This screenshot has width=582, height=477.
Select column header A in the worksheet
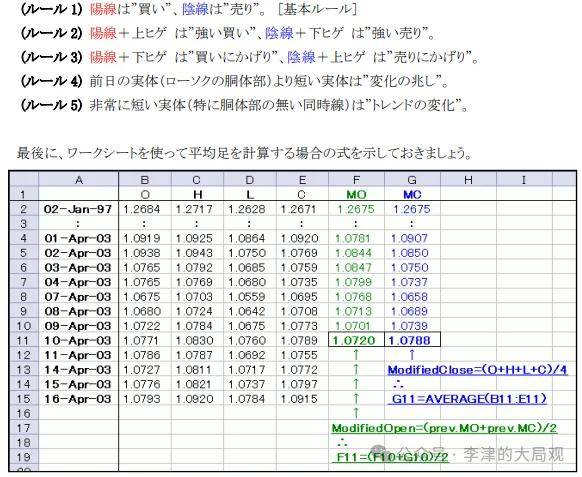pos(79,180)
